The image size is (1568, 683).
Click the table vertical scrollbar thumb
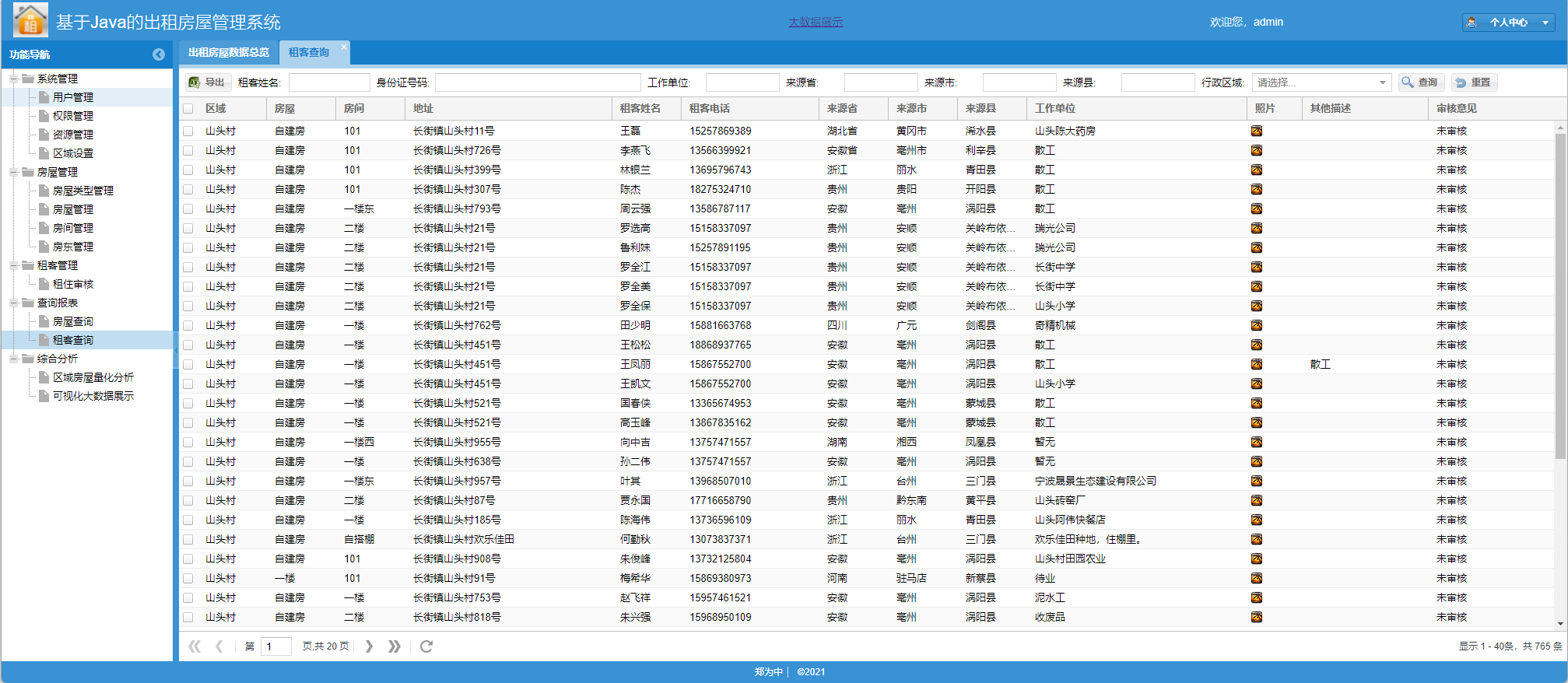pyautogui.click(x=1560, y=296)
